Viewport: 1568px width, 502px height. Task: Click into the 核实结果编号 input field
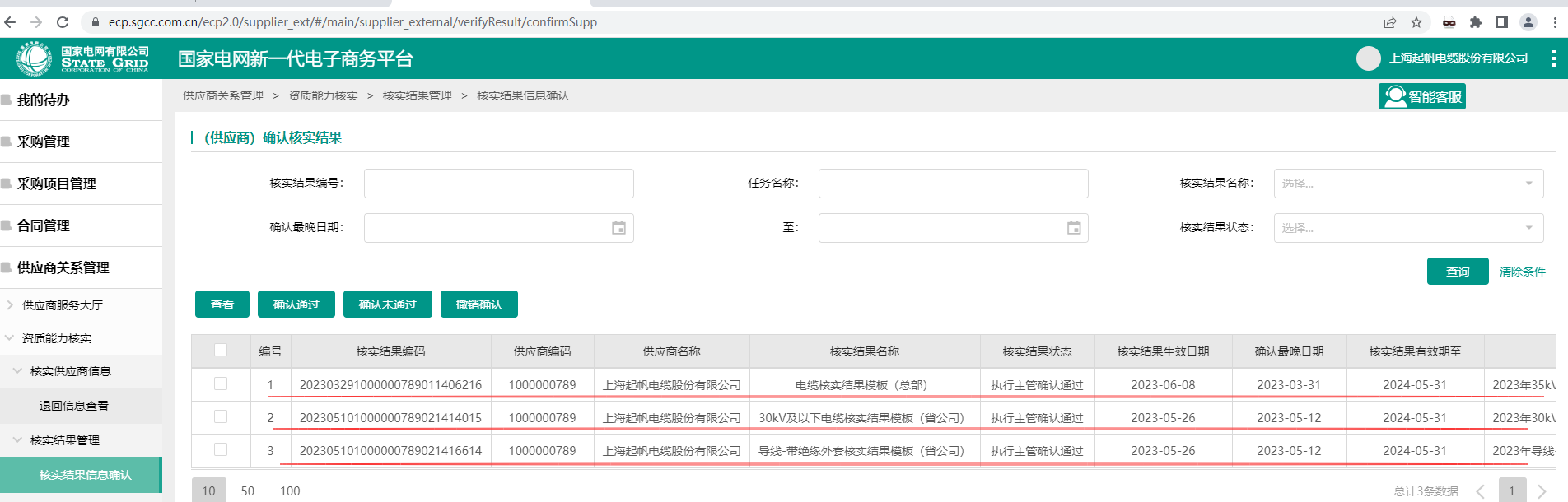pos(498,184)
